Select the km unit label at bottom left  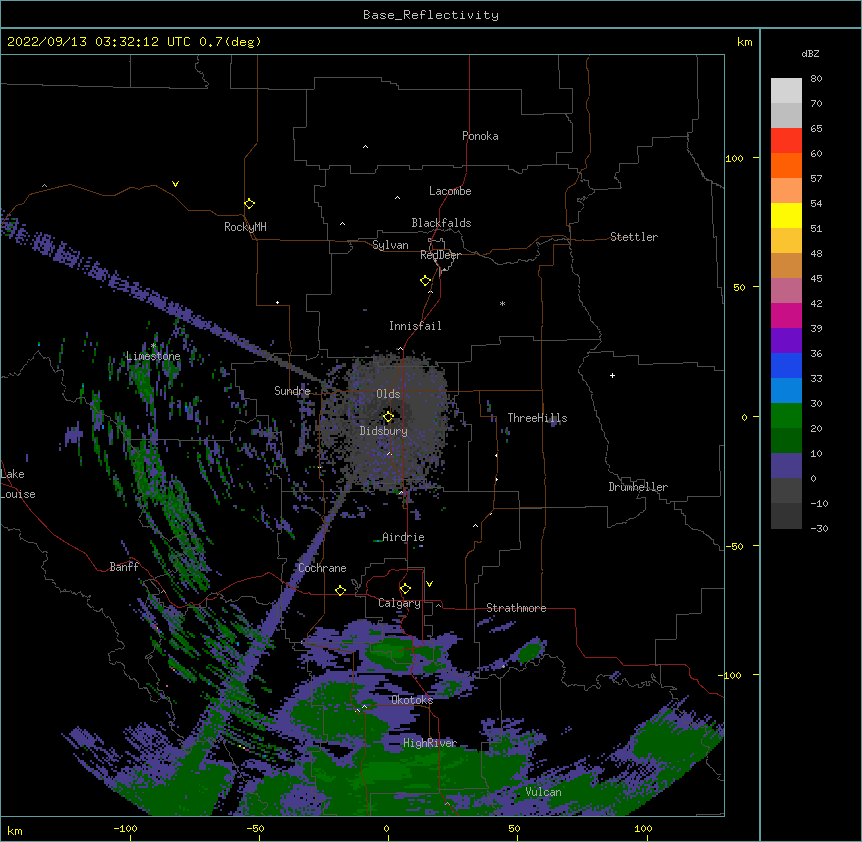point(15,831)
